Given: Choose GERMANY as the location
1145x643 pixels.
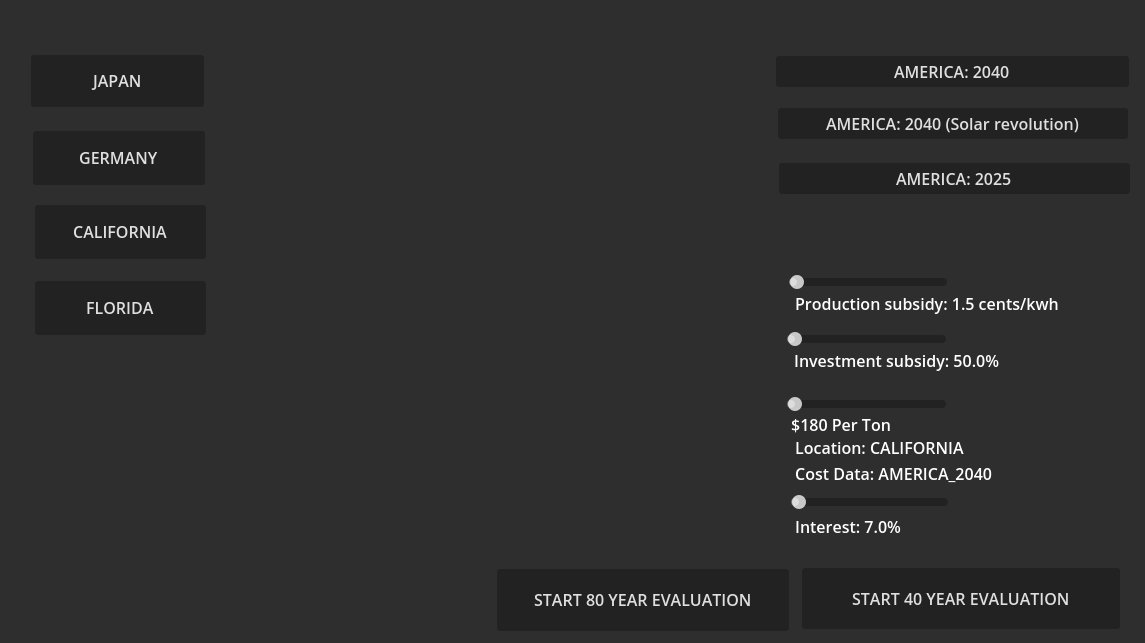Looking at the screenshot, I should pyautogui.click(x=118, y=158).
